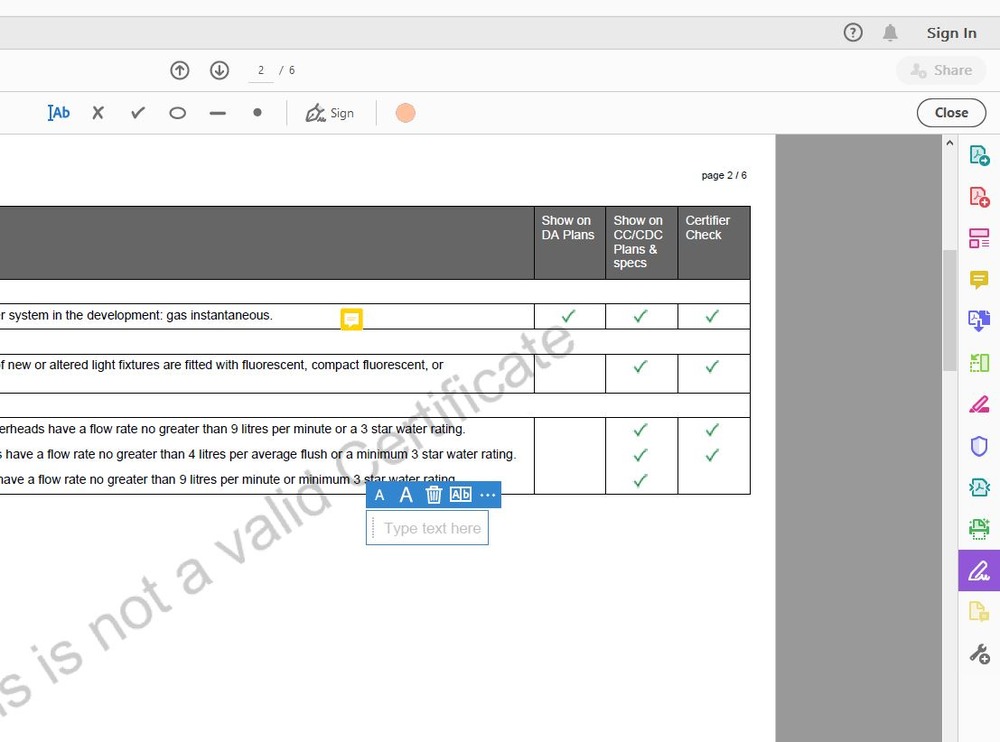Open the orange color picker swatch
This screenshot has width=1000, height=742.
[405, 113]
